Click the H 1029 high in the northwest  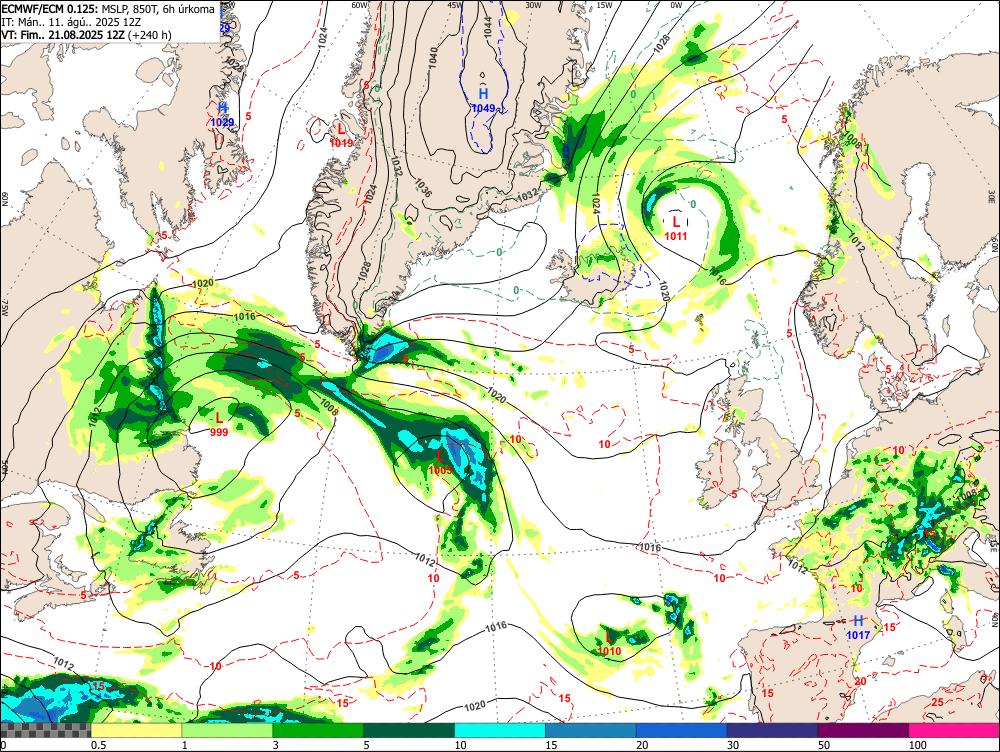click(223, 114)
